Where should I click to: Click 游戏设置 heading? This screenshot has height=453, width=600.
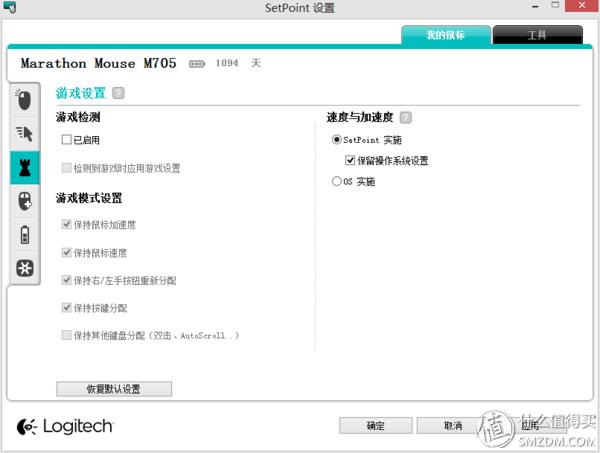[x=81, y=93]
